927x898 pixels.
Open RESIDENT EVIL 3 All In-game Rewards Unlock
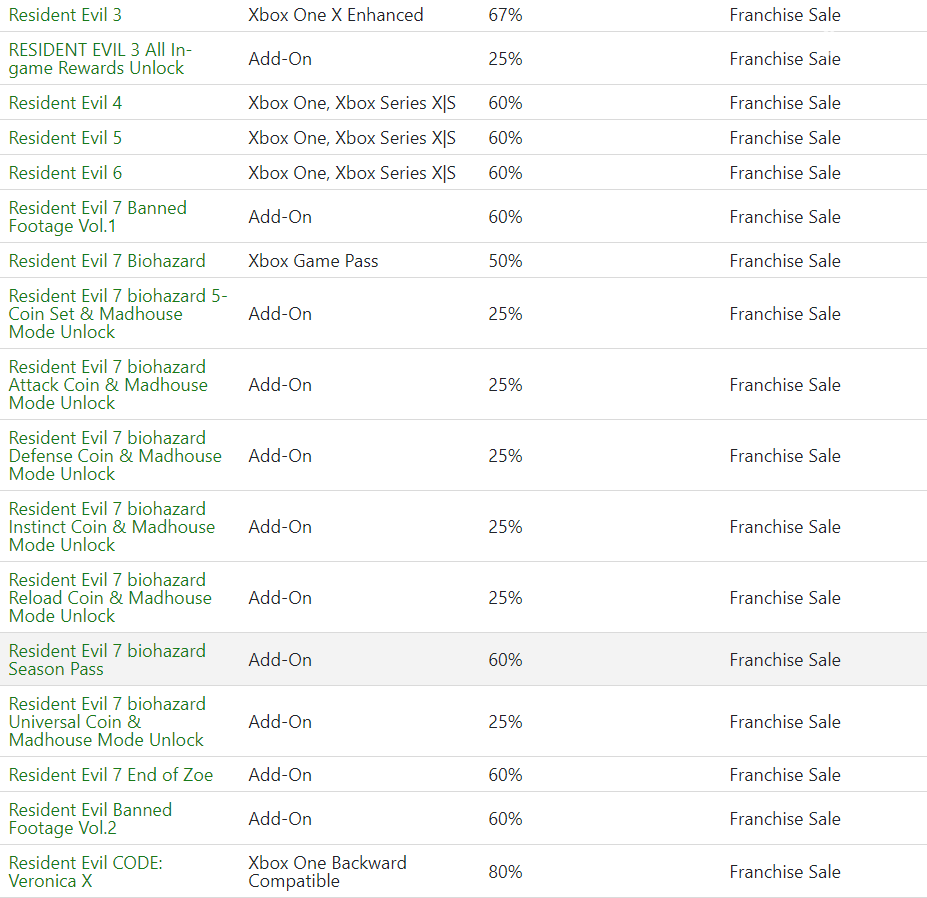[x=100, y=59]
